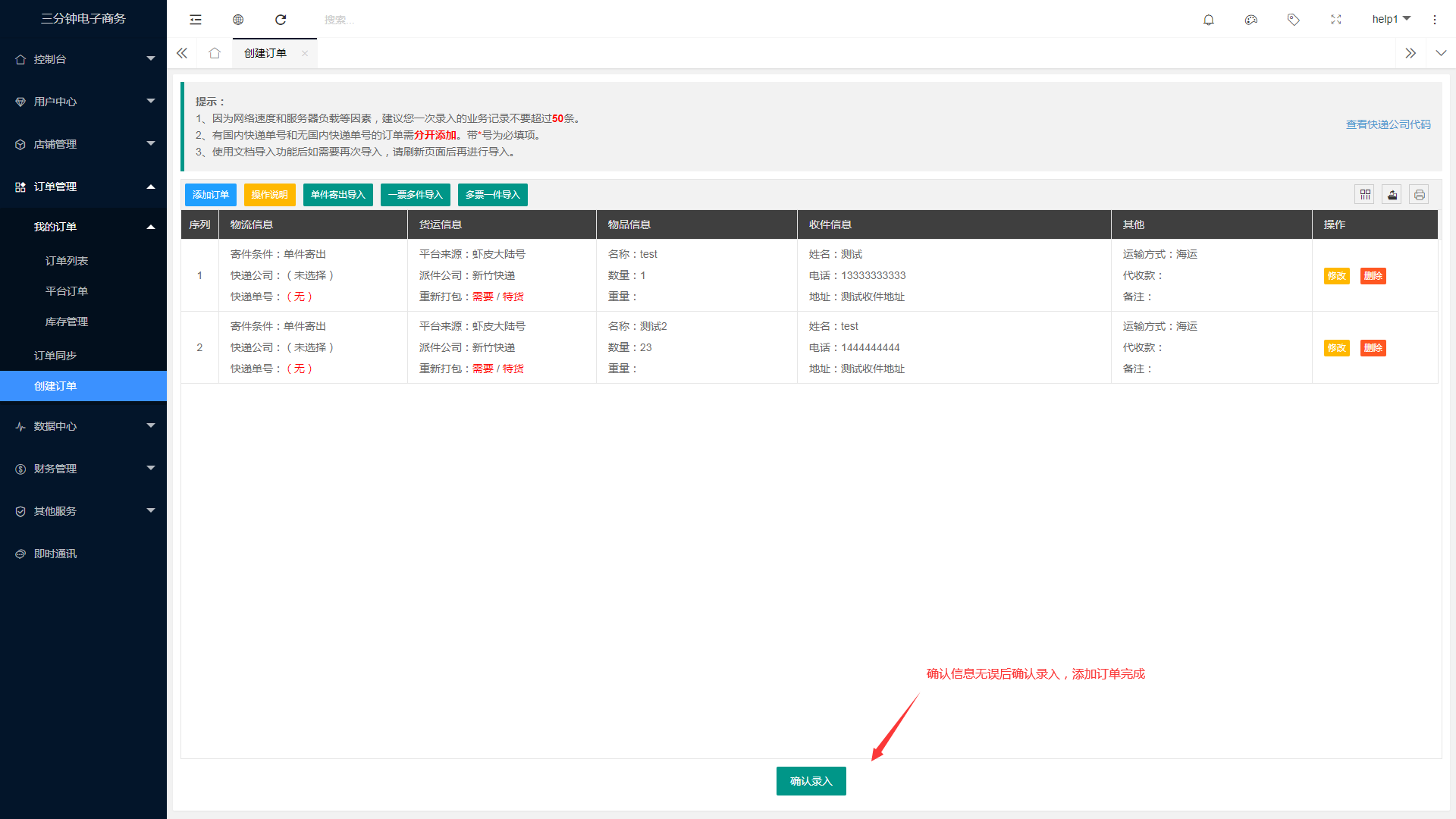Open 订单列表 menu item
1456x819 pixels.
click(x=67, y=261)
